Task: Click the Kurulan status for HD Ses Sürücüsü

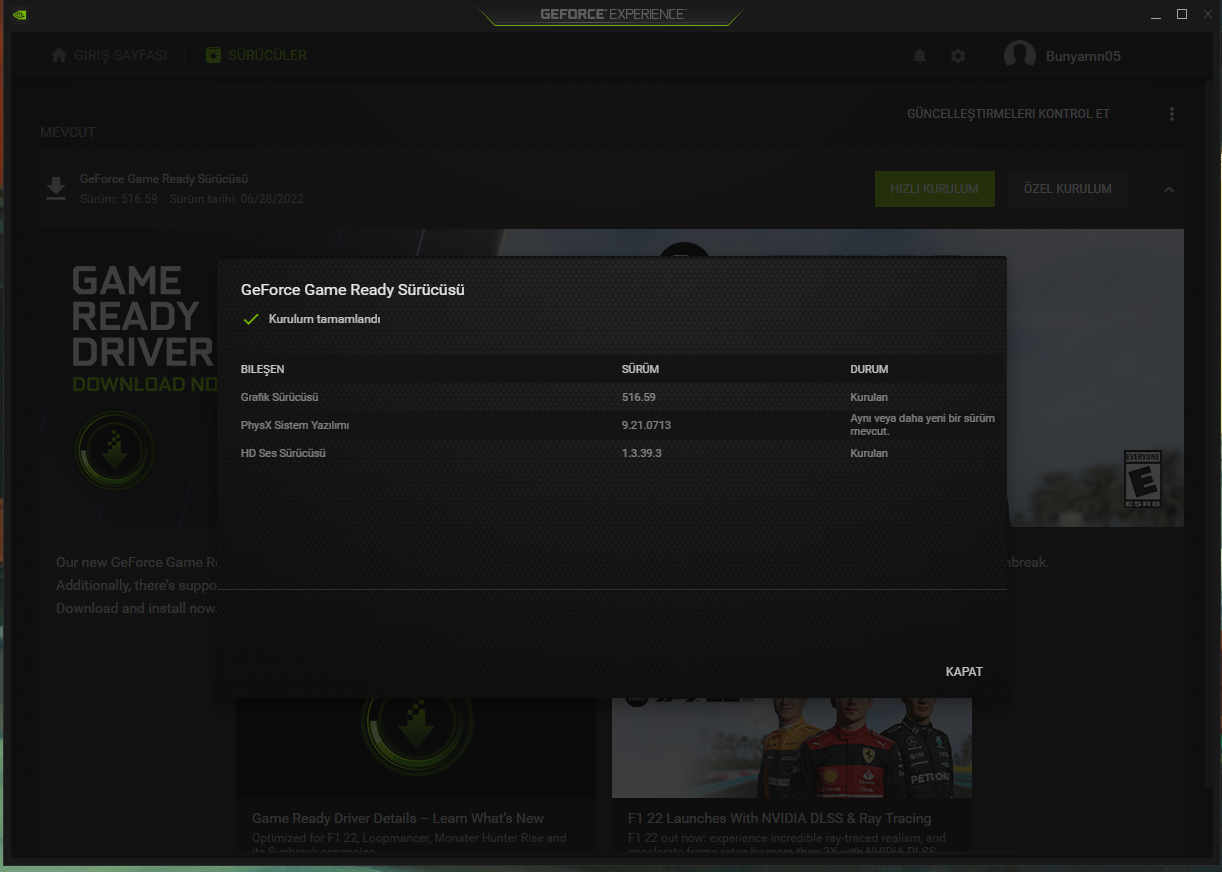Action: click(x=869, y=453)
